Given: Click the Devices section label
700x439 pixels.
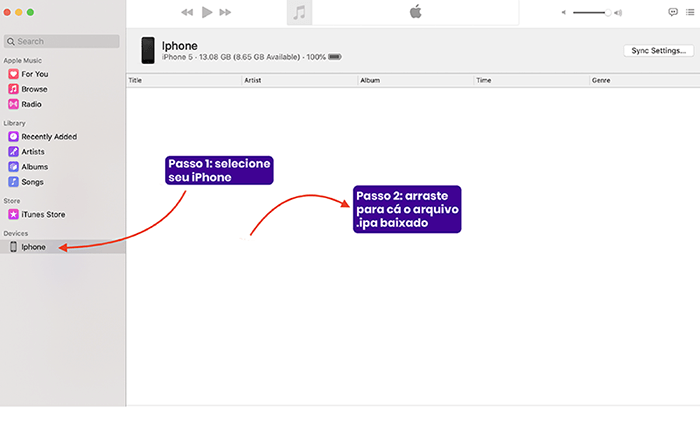Looking at the screenshot, I should (16, 233).
